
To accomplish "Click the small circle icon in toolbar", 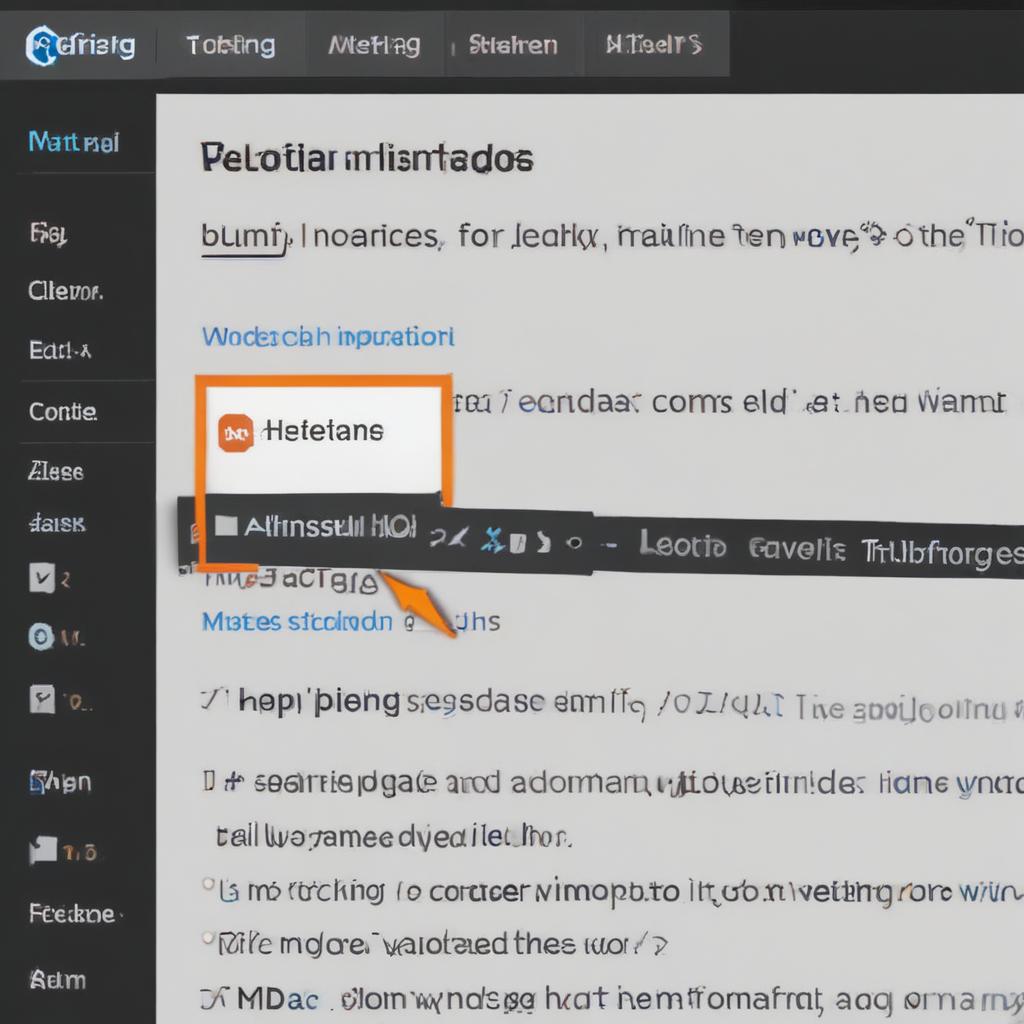I will coord(574,543).
